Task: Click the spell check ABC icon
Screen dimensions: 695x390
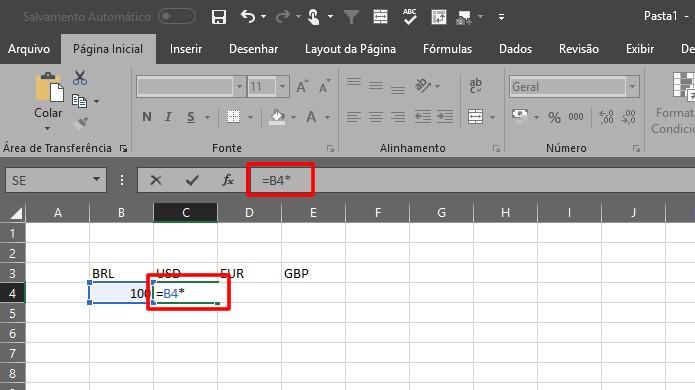Action: [410, 17]
